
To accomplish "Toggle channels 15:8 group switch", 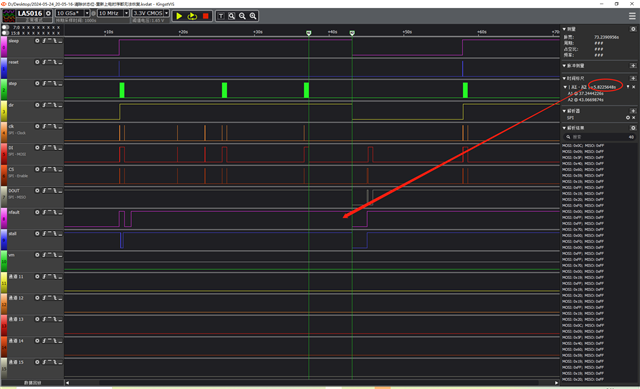I will [5, 33].
